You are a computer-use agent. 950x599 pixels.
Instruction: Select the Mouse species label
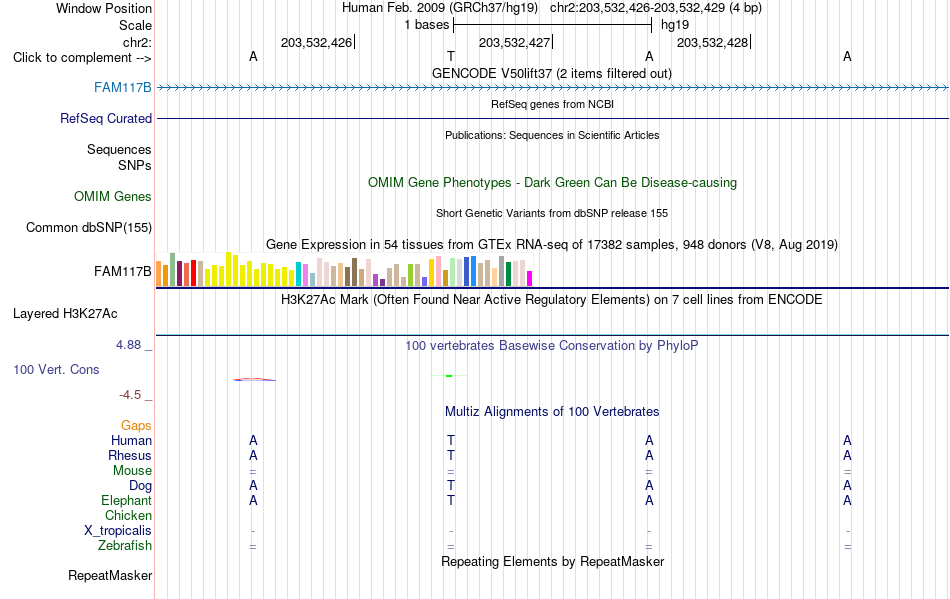click(x=132, y=471)
